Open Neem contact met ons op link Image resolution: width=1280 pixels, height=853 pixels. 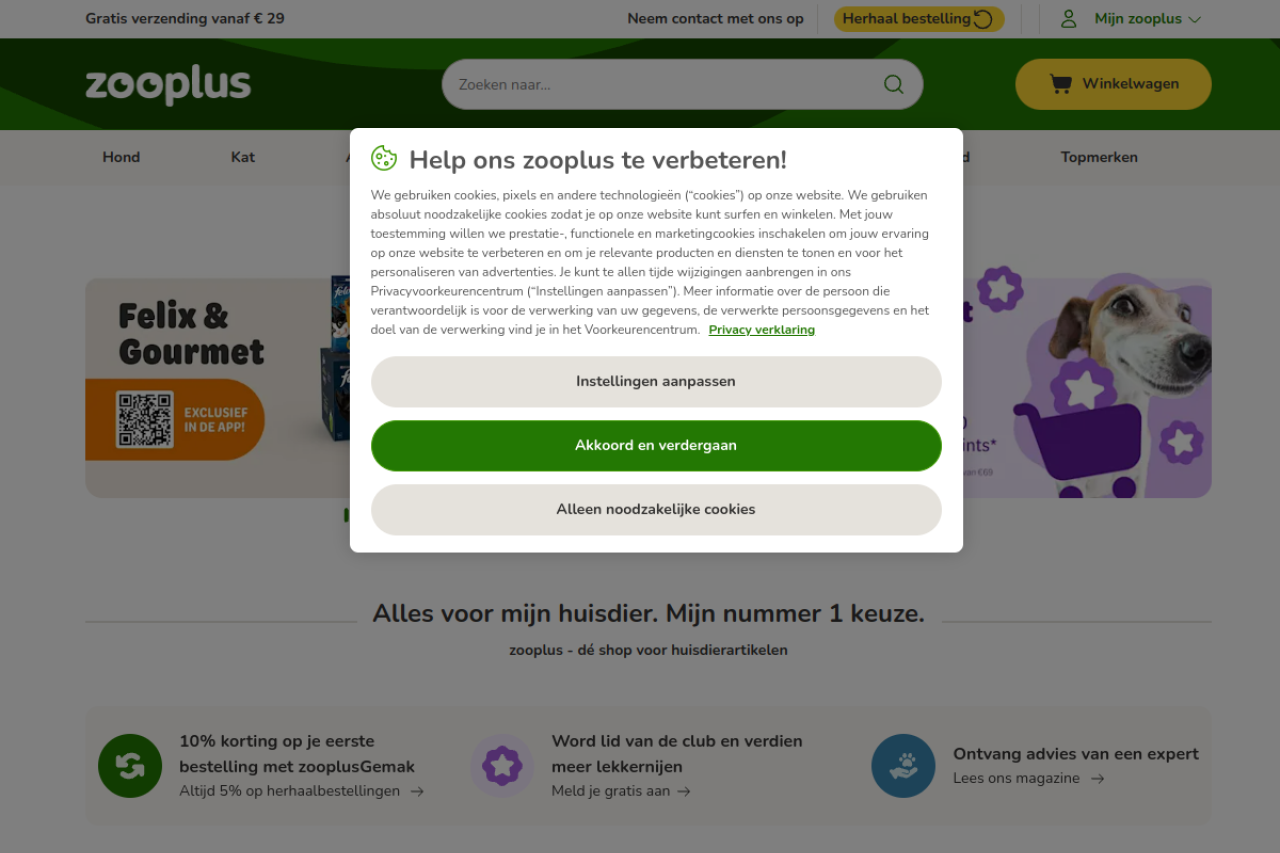click(x=715, y=19)
